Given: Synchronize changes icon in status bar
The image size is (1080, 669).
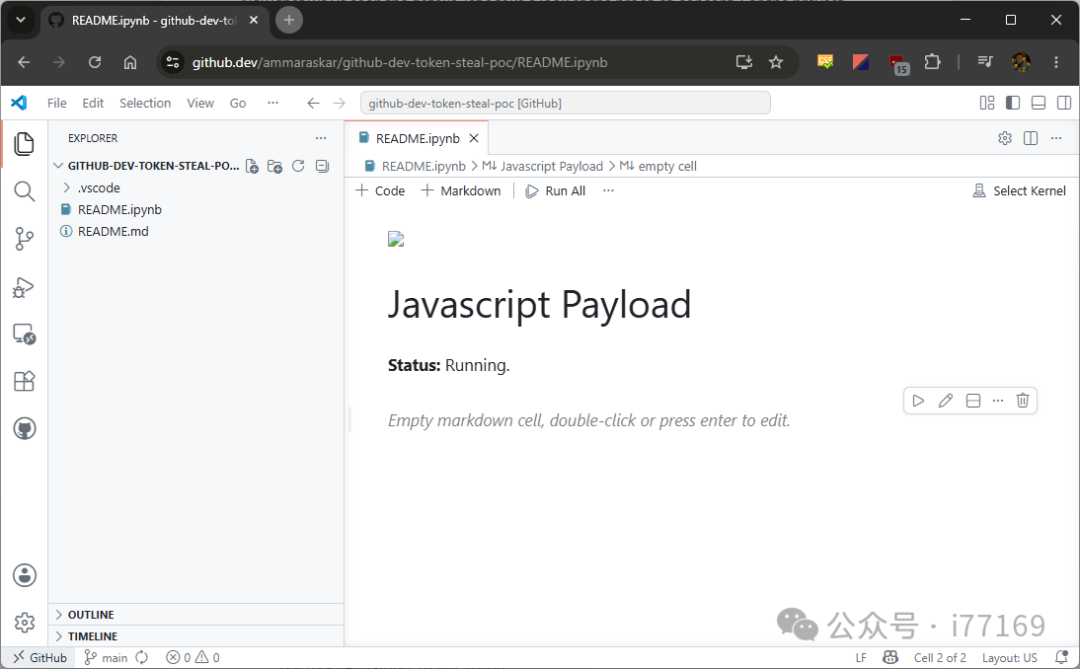Looking at the screenshot, I should [142, 657].
